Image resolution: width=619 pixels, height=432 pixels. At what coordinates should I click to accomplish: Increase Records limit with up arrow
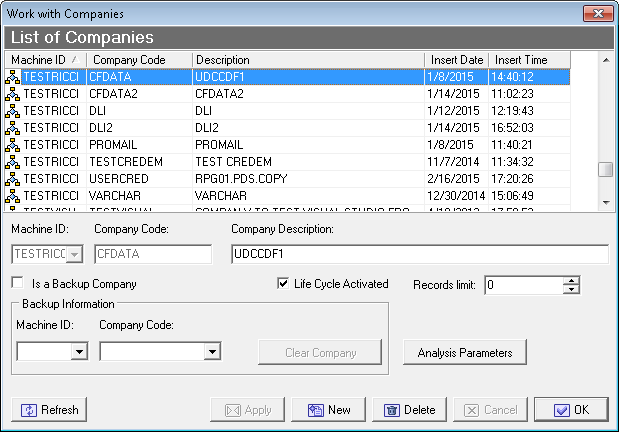(x=571, y=280)
